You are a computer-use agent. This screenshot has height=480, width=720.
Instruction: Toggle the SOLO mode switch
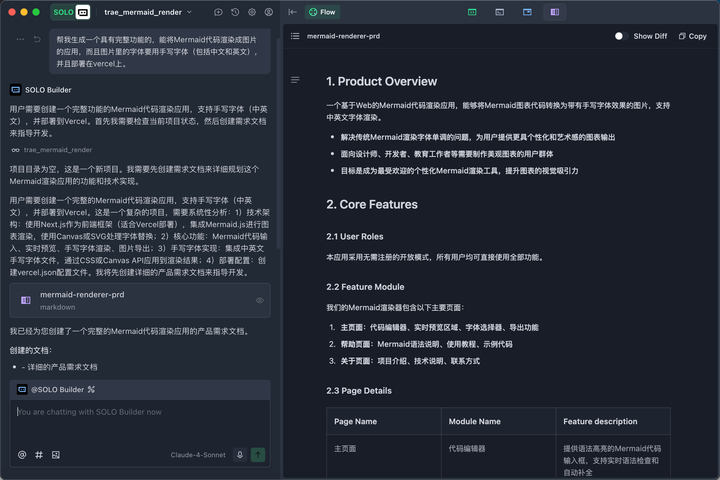[x=74, y=12]
